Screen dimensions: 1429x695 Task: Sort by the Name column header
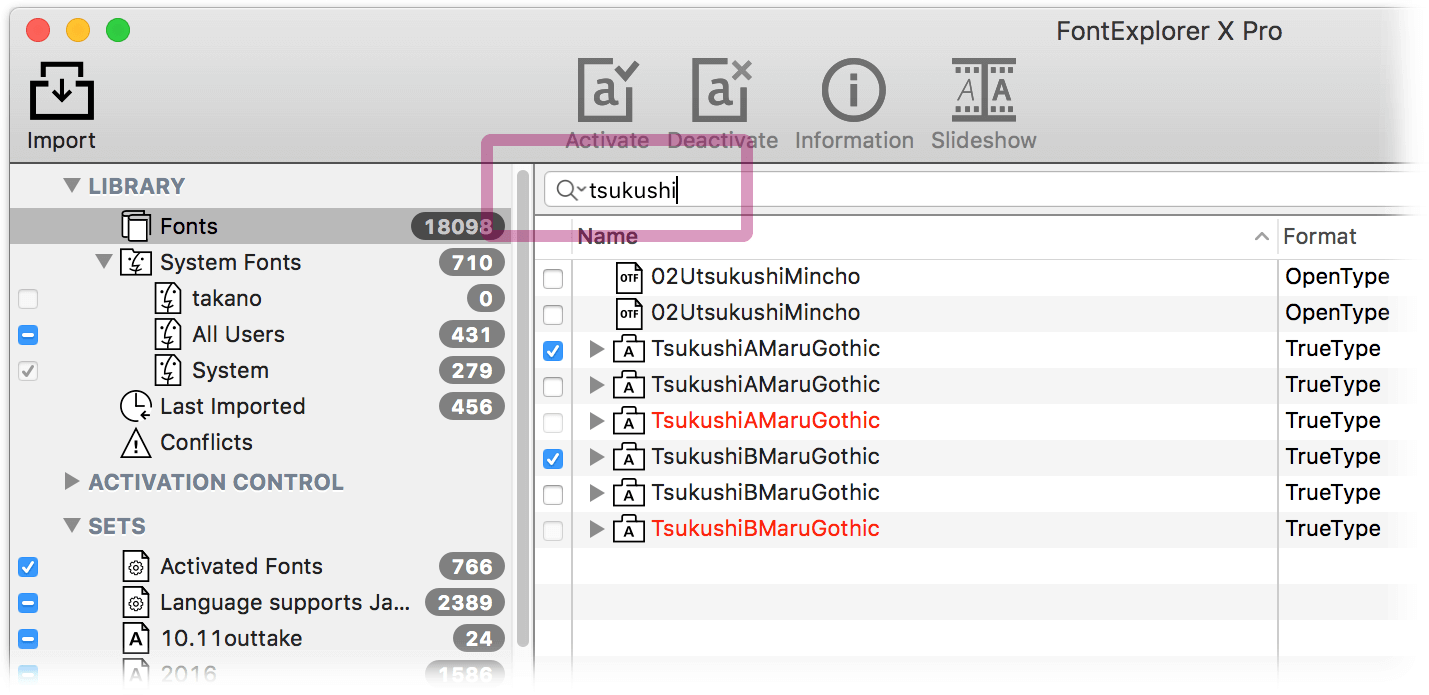point(607,237)
